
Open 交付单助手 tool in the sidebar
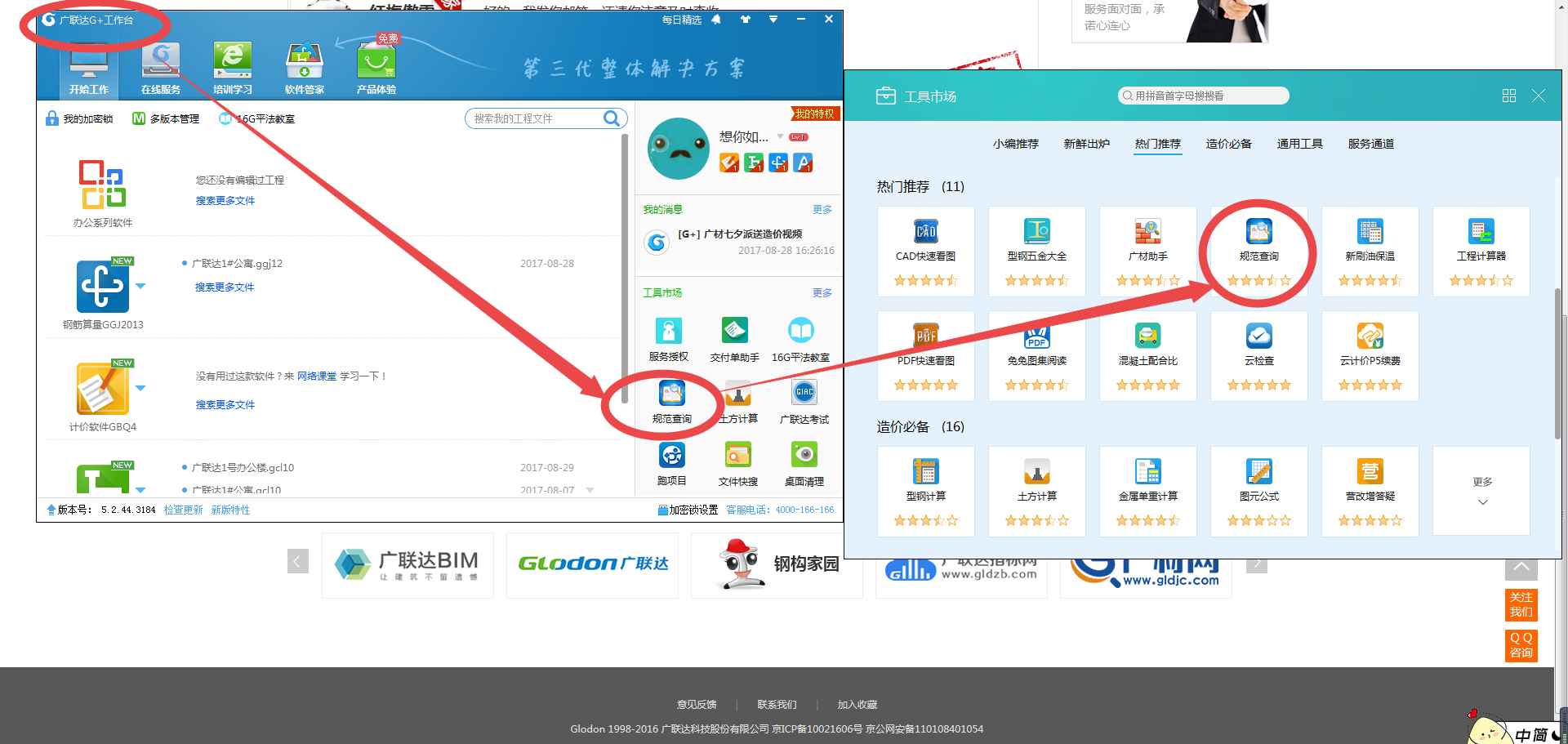pos(735,339)
